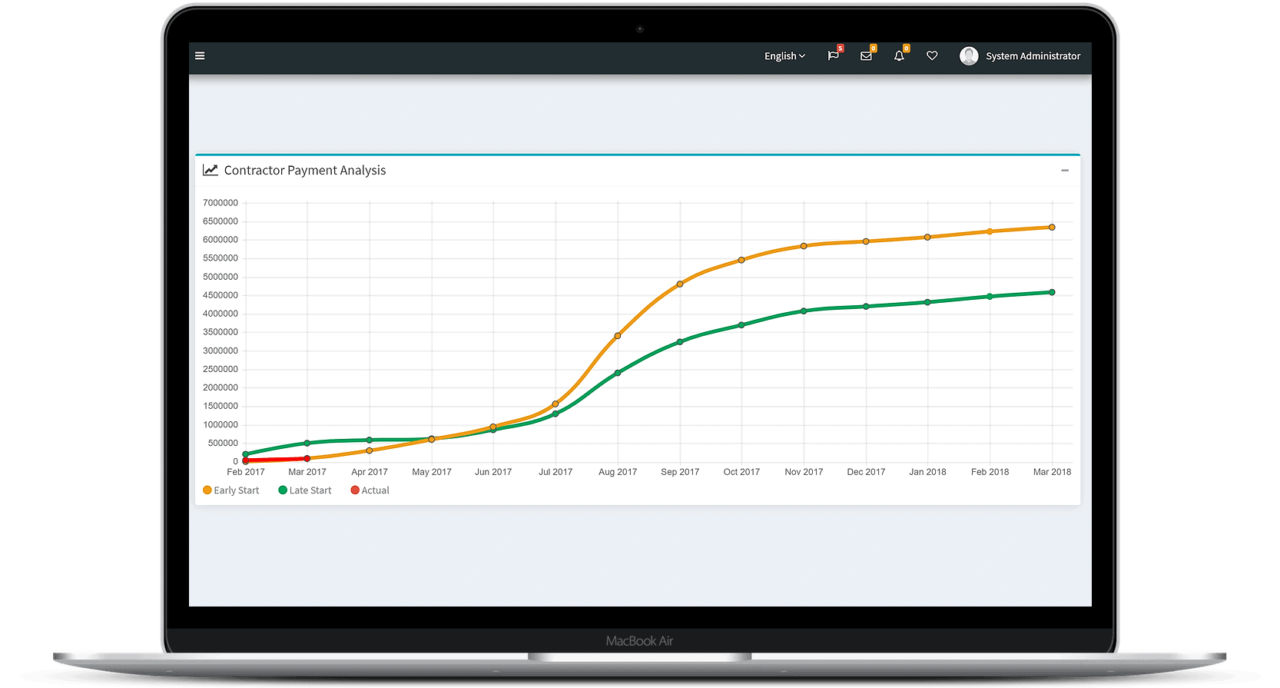Viewport: 1280px width, 688px height.
Task: Open the hamburger sidebar menu
Action: [x=200, y=56]
